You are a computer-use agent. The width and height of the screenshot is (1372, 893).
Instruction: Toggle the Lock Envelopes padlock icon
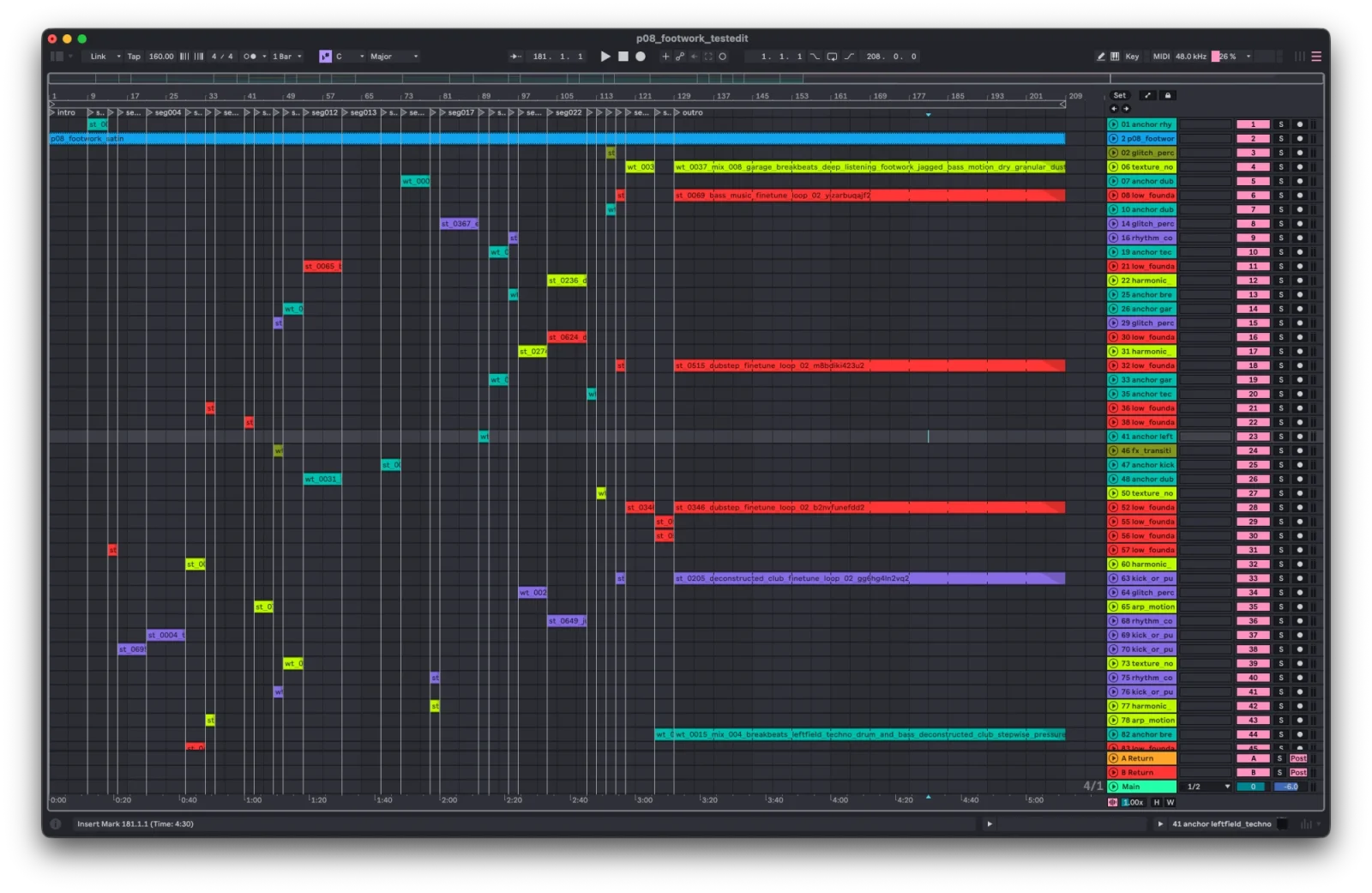(x=1167, y=95)
